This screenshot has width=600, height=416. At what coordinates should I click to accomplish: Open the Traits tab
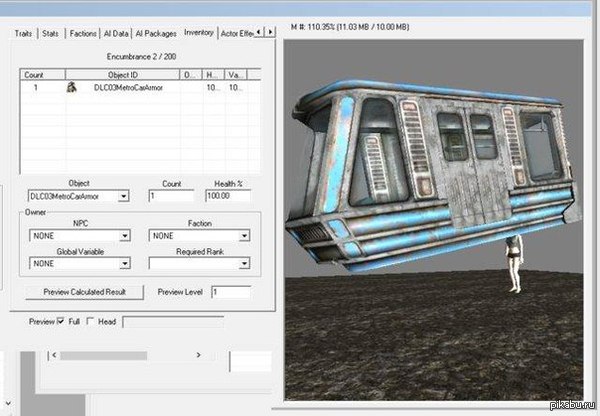pyautogui.click(x=23, y=34)
